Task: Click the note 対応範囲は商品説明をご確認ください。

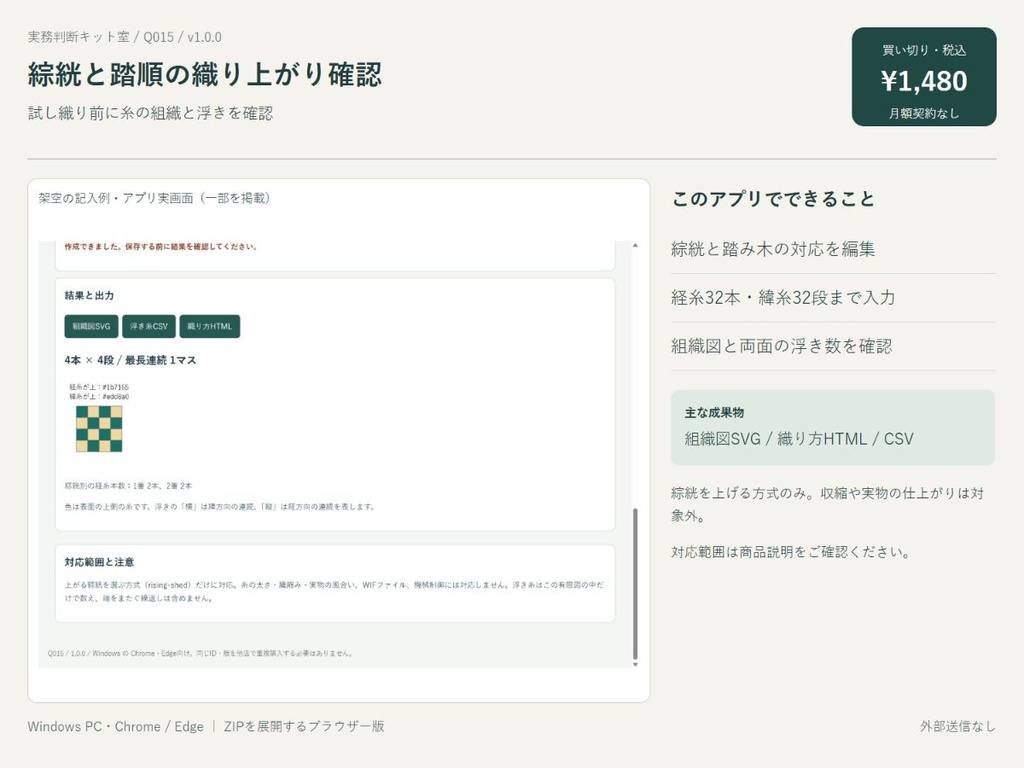Action: 791,552
